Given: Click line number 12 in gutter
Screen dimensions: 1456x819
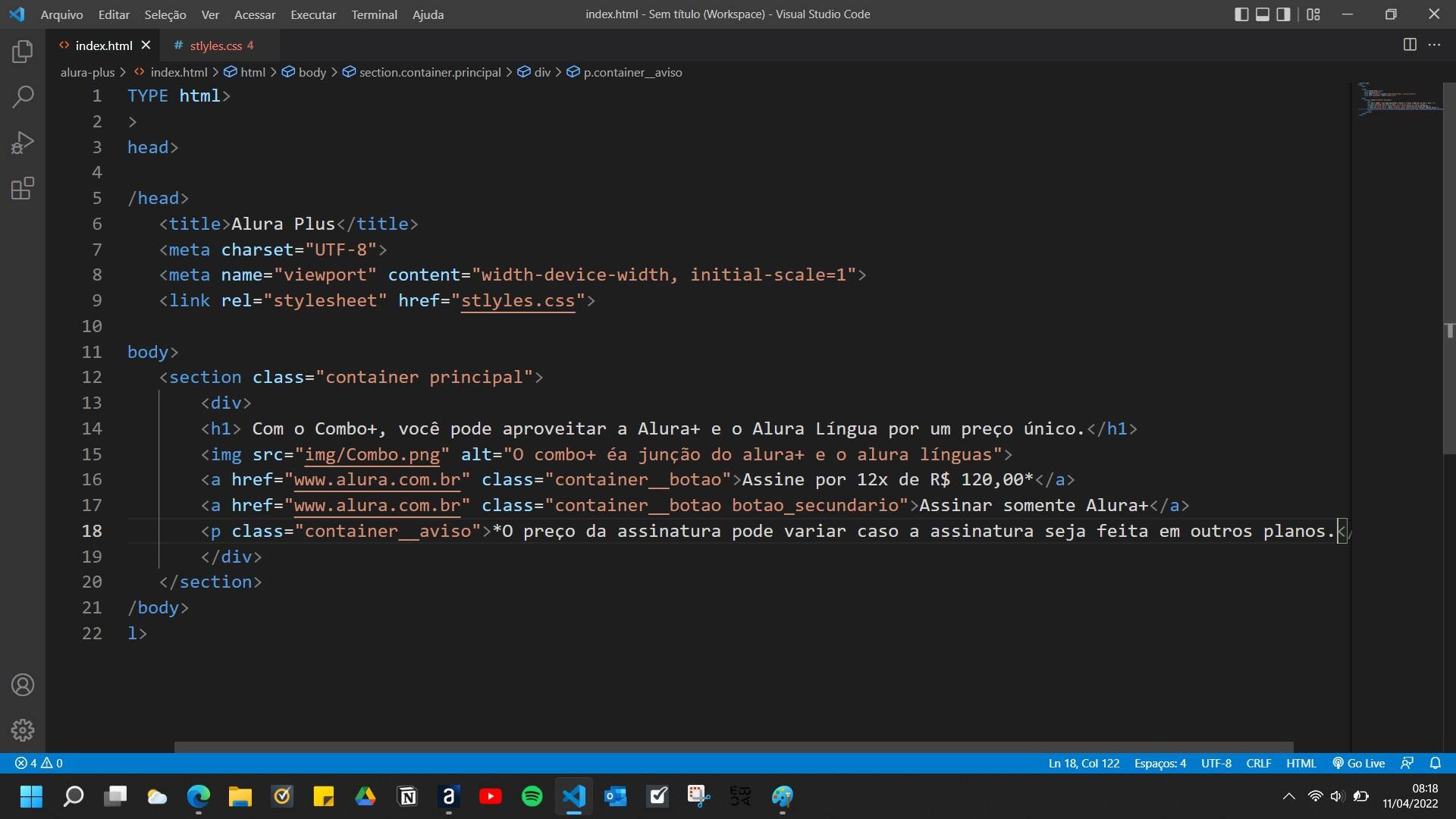Looking at the screenshot, I should 92,377.
